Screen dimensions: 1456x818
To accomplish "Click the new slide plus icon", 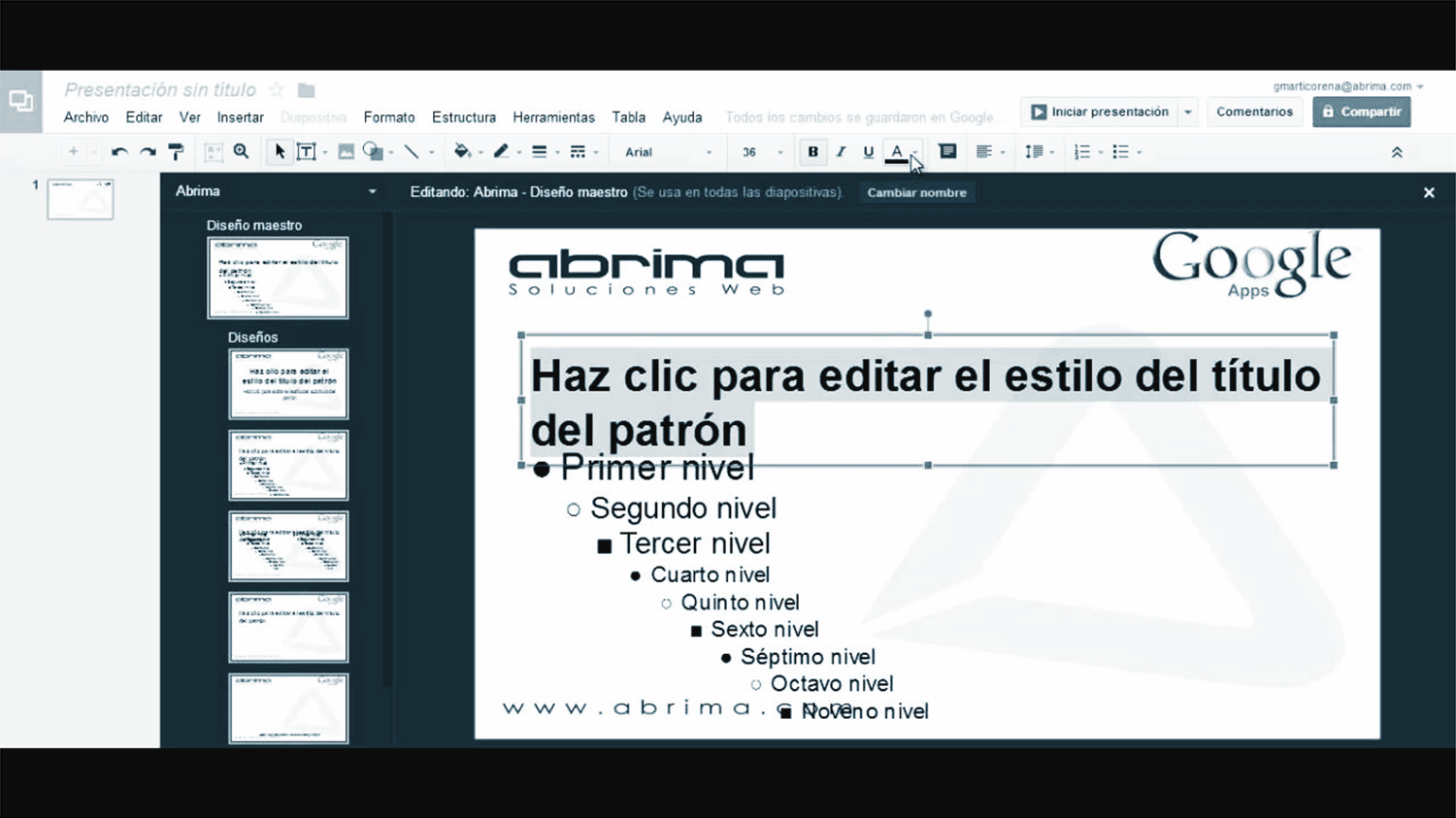I will tap(73, 151).
